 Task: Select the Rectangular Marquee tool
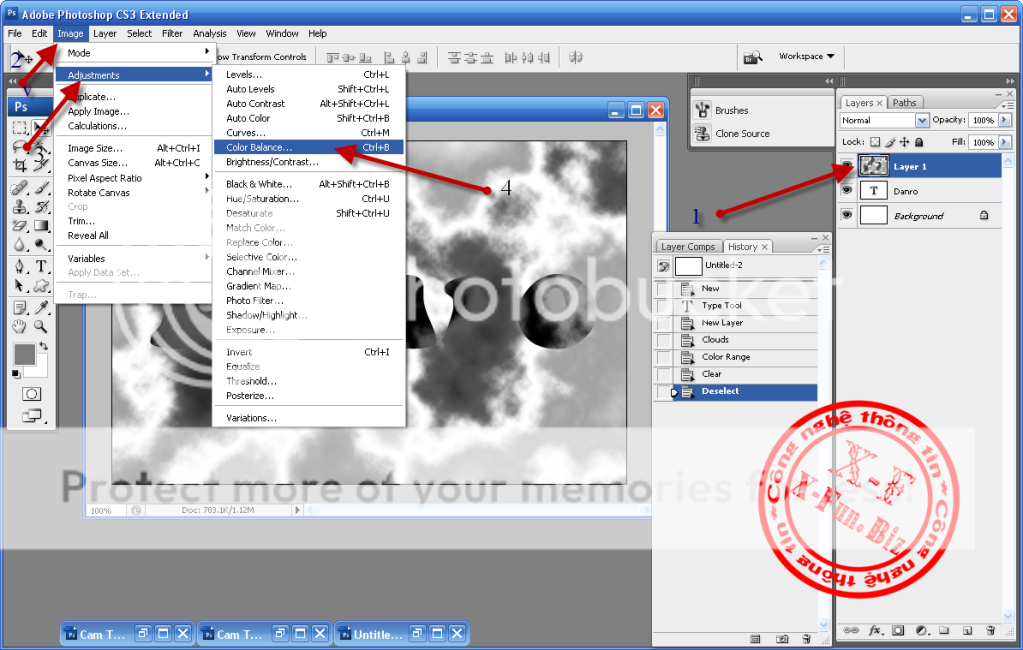click(20, 127)
